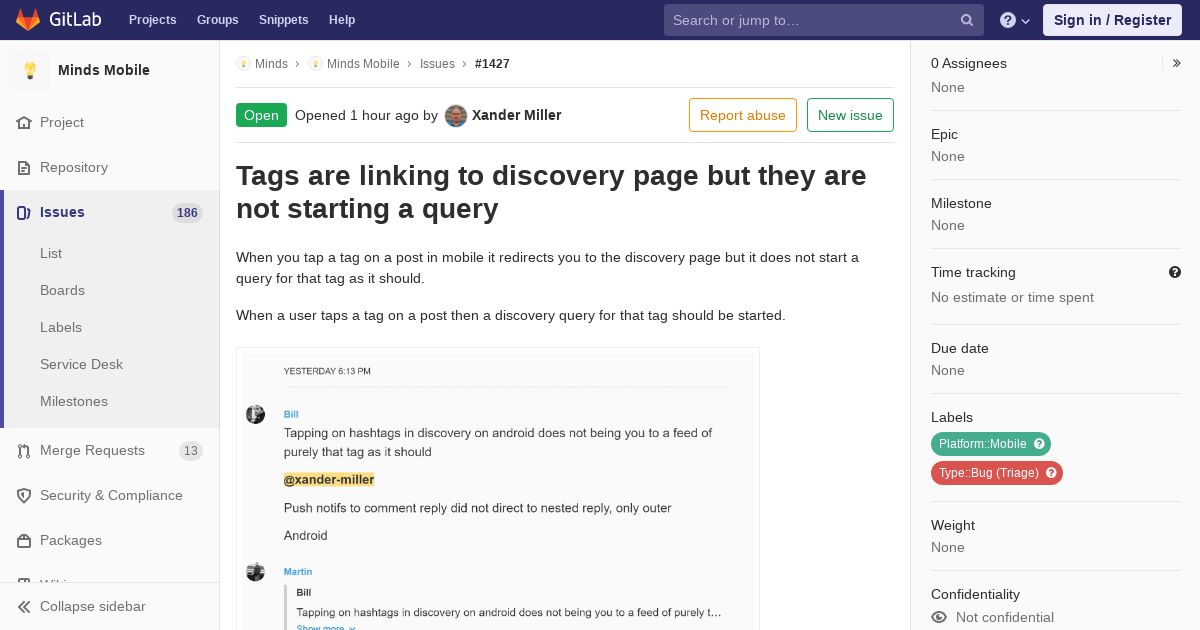Click the green Open status badge
Screen dimensions: 1200x630
pyautogui.click(x=261, y=115)
